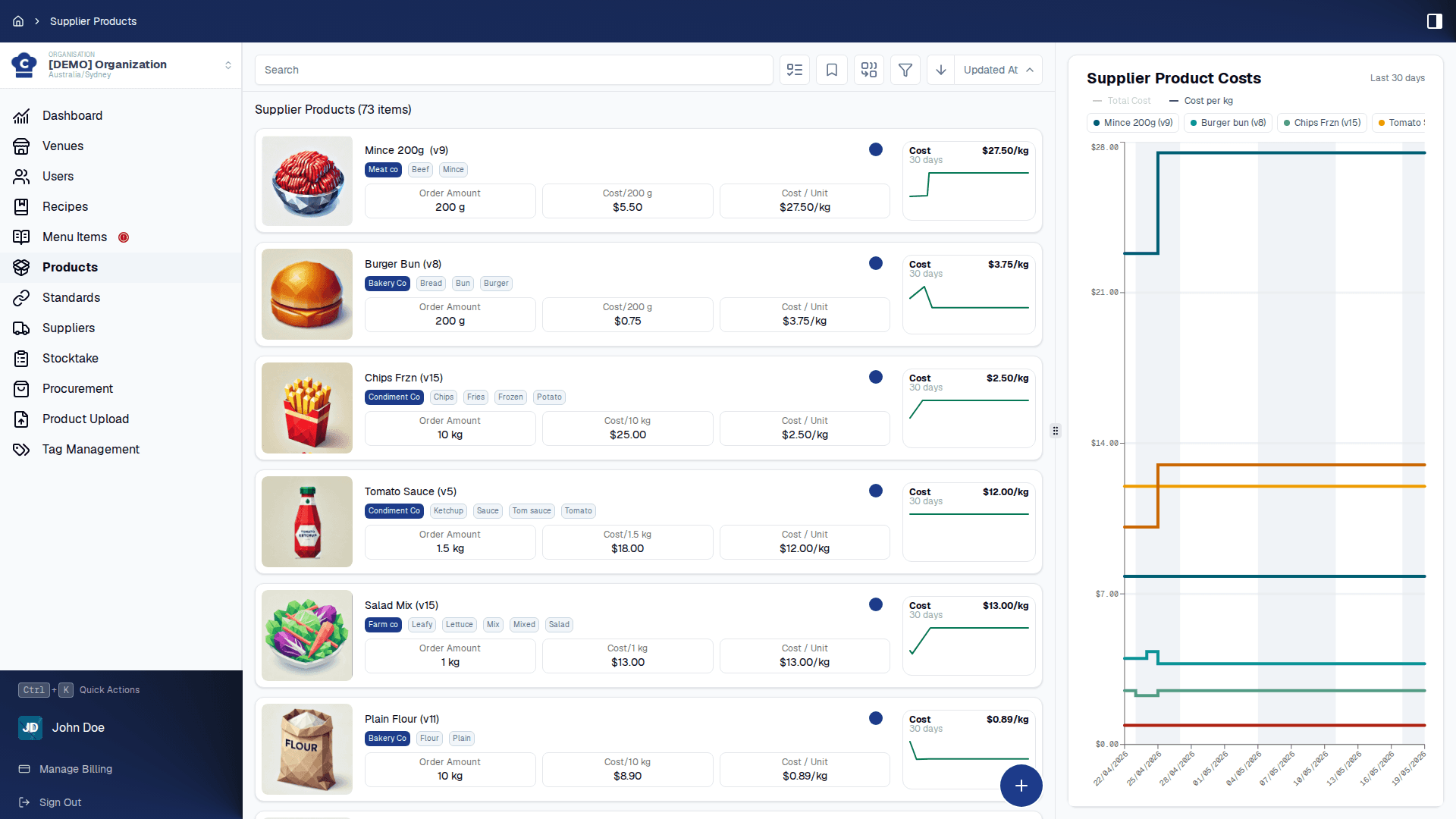Open the list view options icon

click(x=795, y=70)
